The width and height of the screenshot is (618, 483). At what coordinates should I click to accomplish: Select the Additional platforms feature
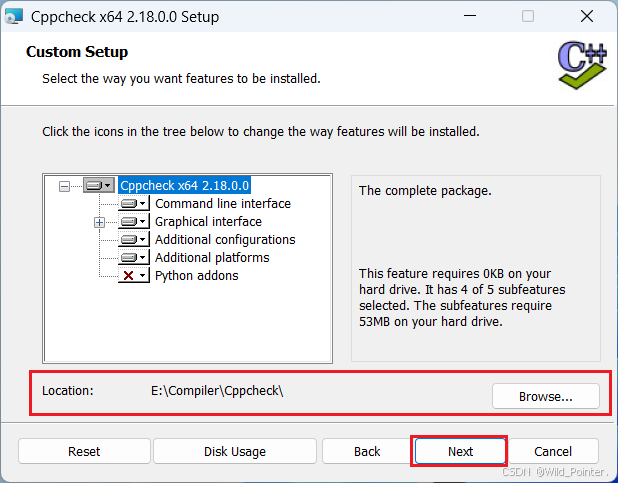pos(212,257)
